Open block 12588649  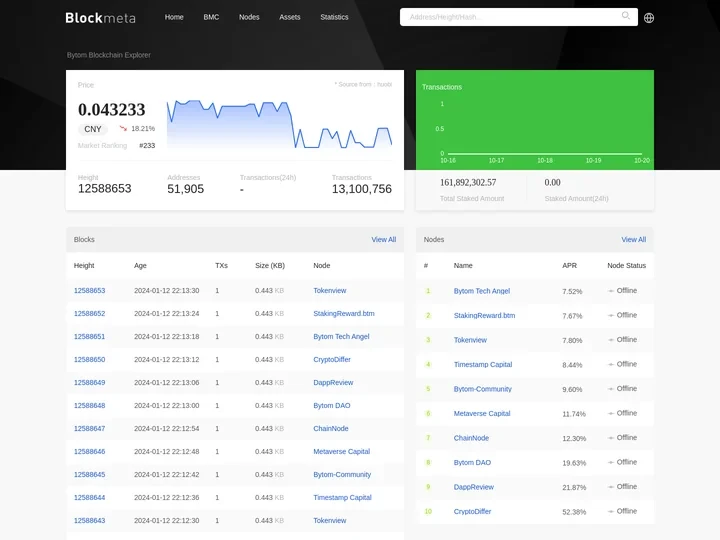90,382
